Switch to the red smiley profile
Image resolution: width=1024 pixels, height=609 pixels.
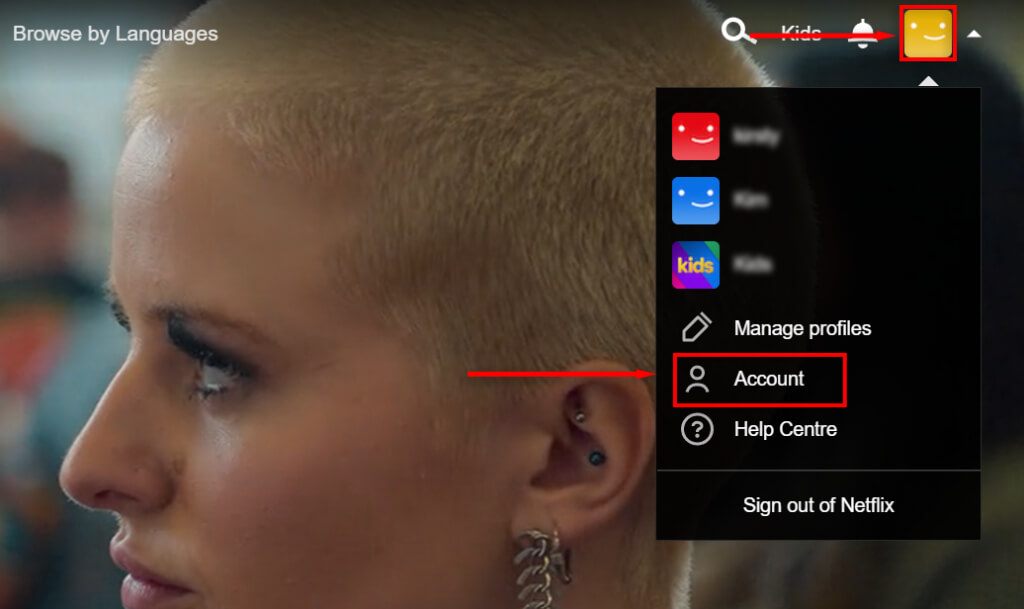[x=696, y=136]
